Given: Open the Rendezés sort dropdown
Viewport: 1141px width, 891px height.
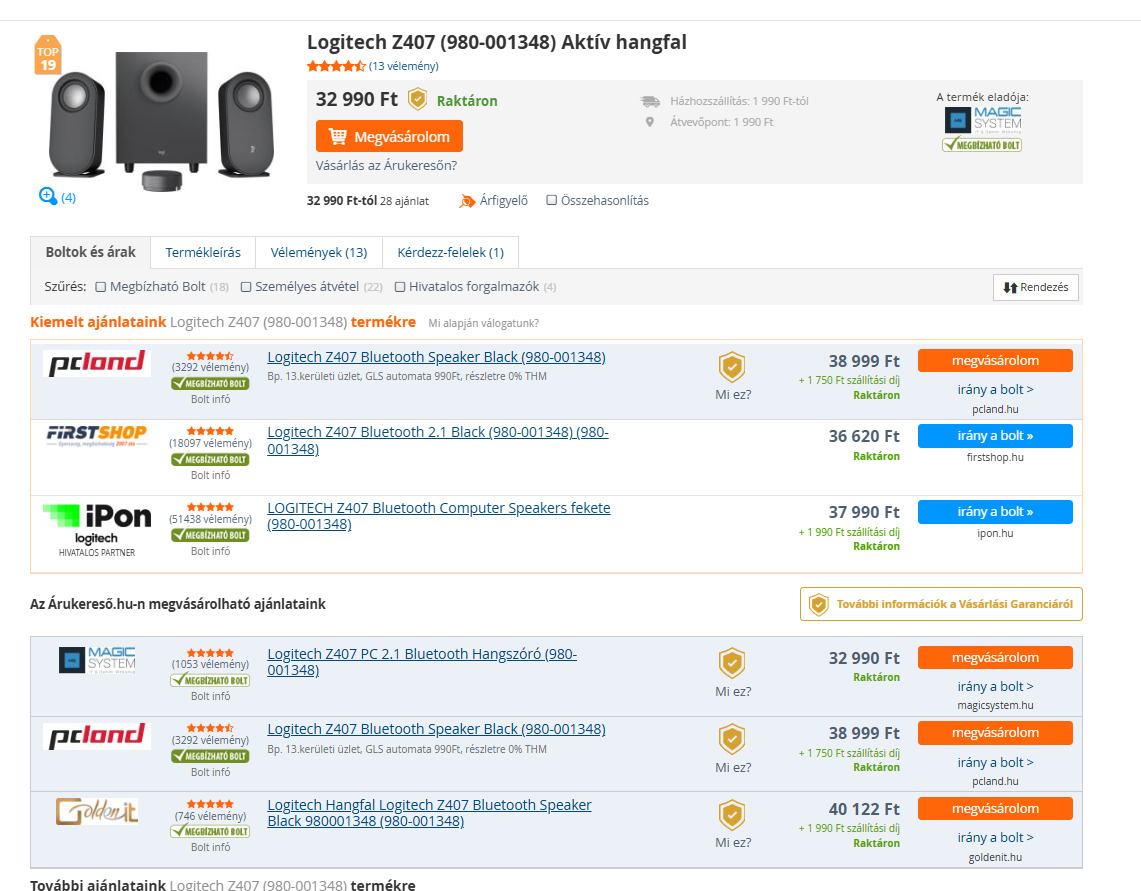Looking at the screenshot, I should point(1035,287).
